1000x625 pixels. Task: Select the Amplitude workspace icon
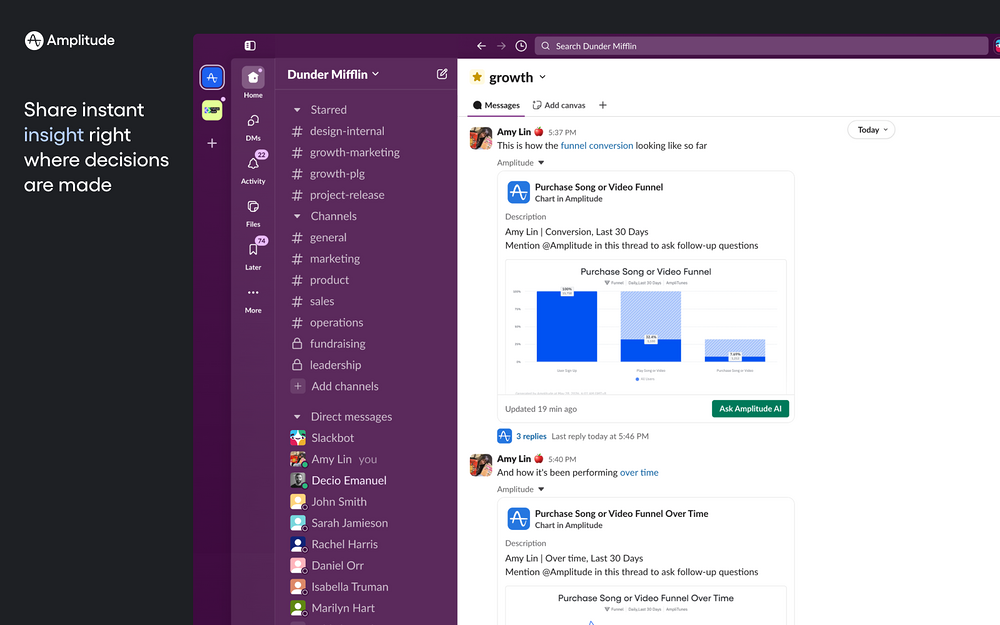pos(212,78)
